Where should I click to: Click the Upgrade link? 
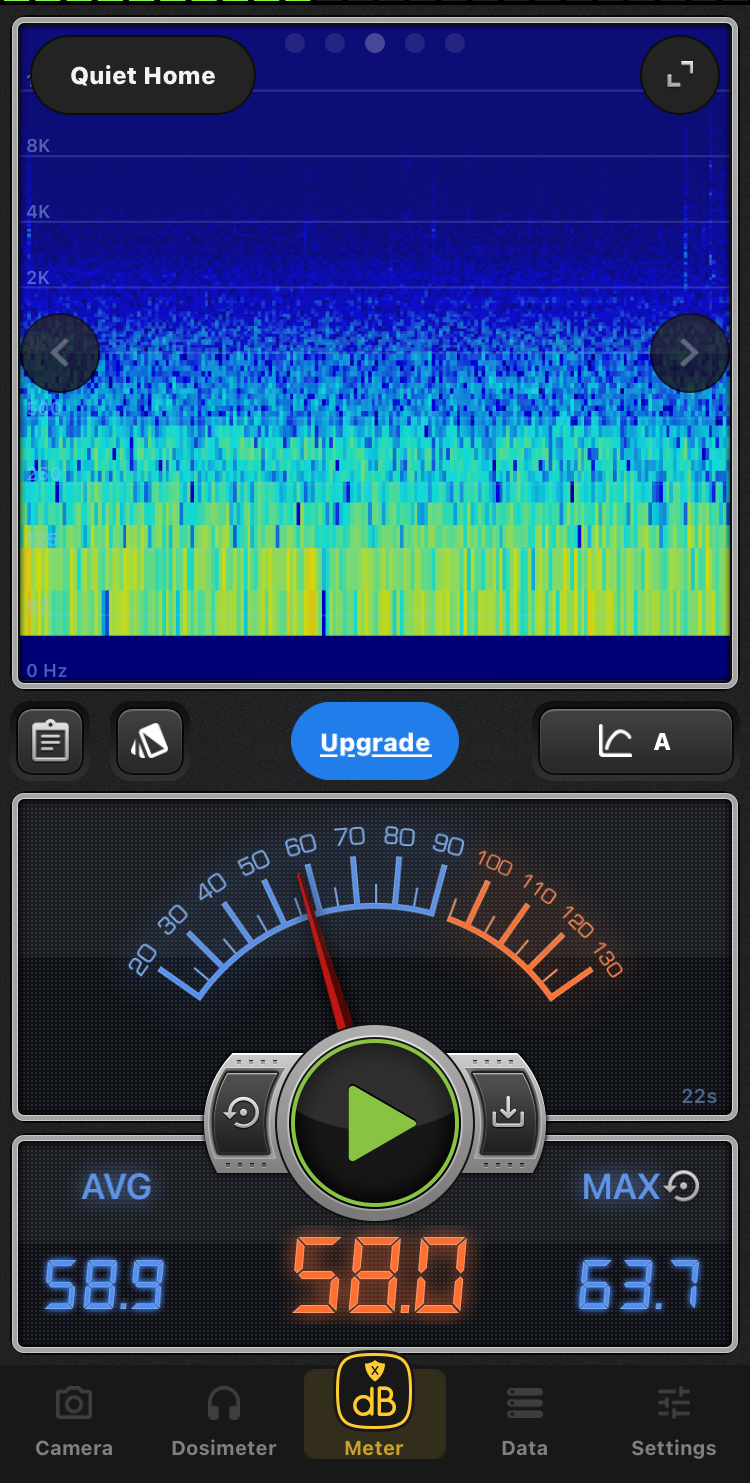pos(375,742)
